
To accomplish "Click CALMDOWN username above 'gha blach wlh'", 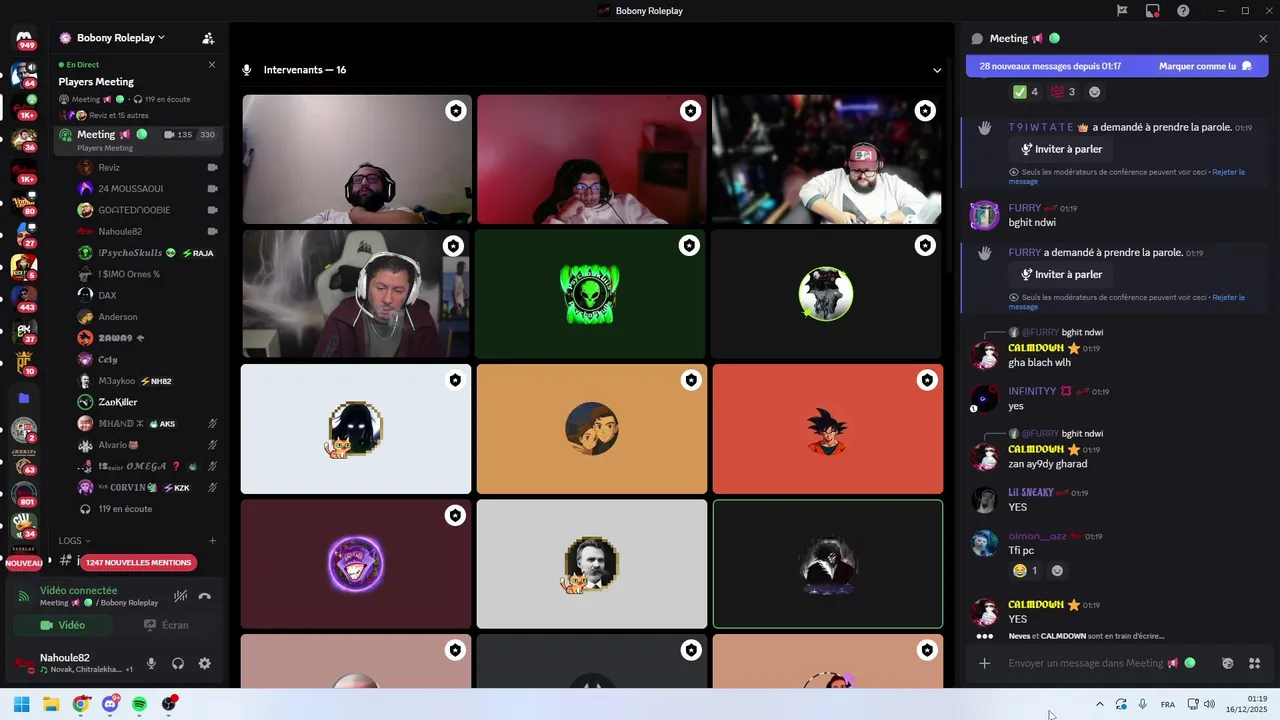I will click(x=1036, y=348).
